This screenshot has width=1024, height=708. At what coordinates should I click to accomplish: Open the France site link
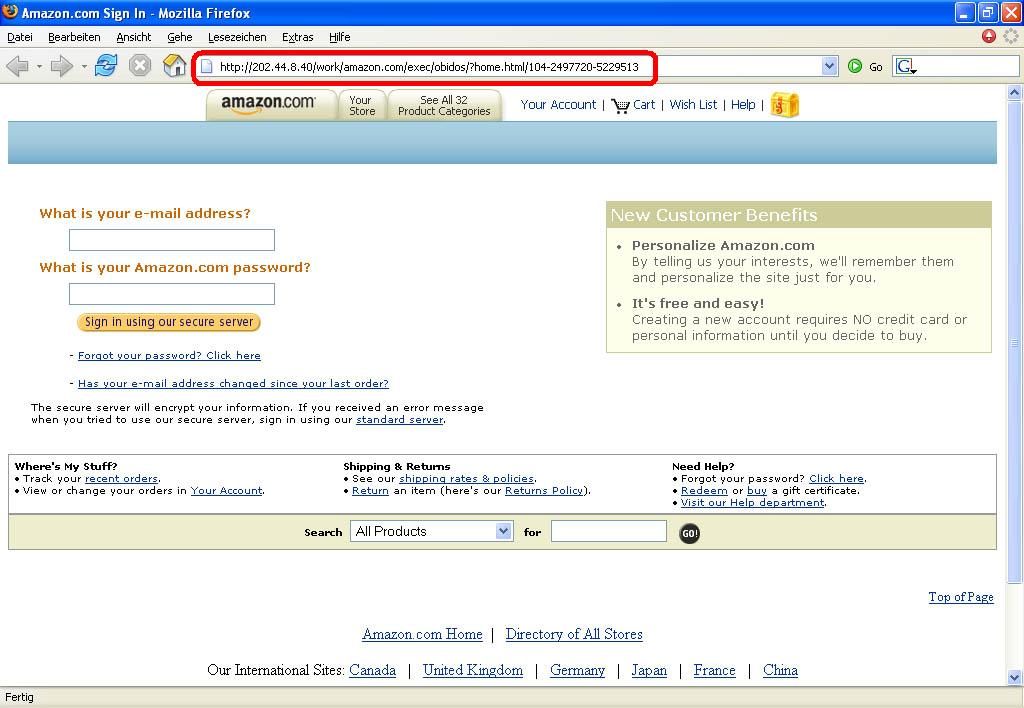tap(714, 670)
